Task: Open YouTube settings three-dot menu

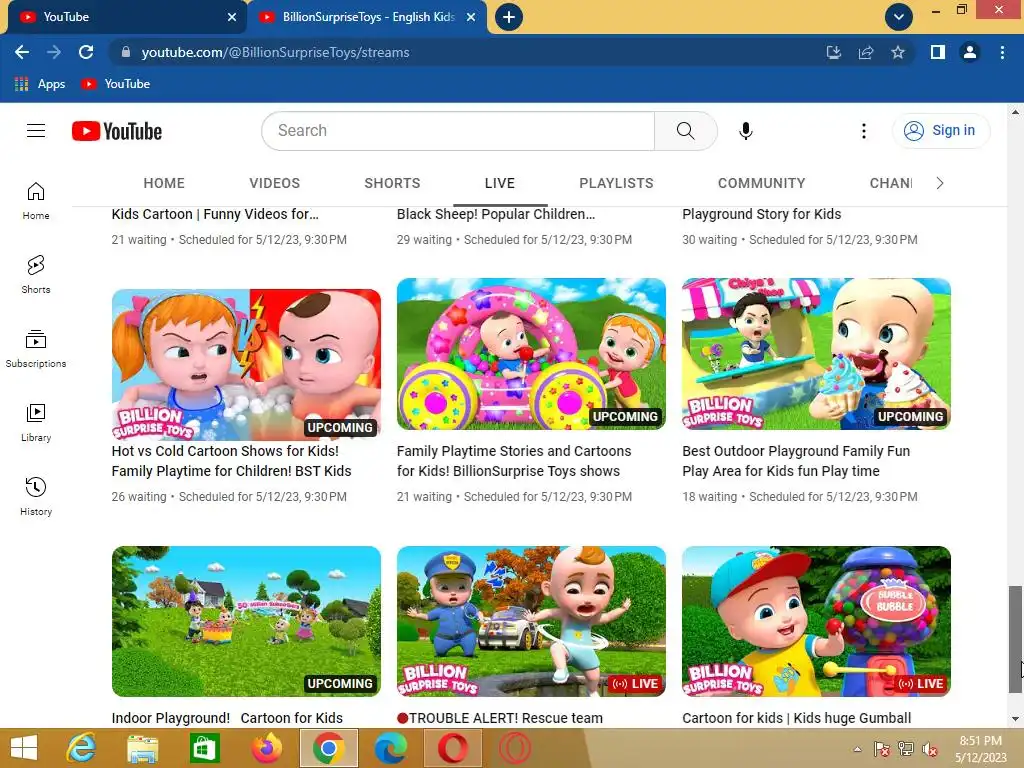Action: tap(863, 131)
